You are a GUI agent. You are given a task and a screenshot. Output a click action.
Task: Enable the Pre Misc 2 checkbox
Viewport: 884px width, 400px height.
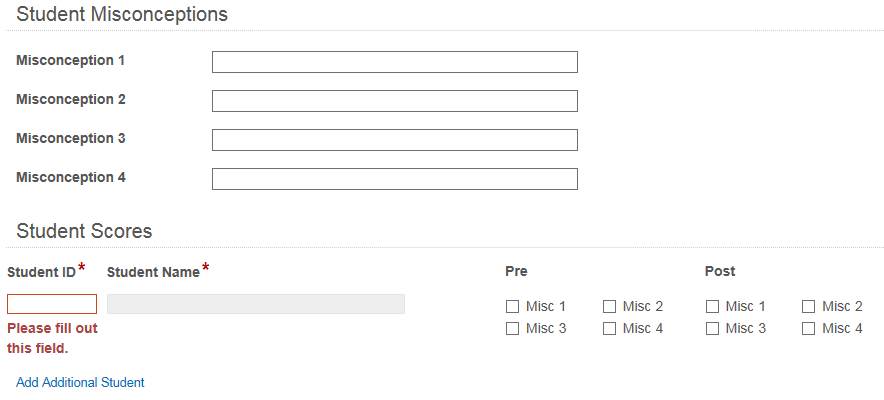tap(610, 307)
